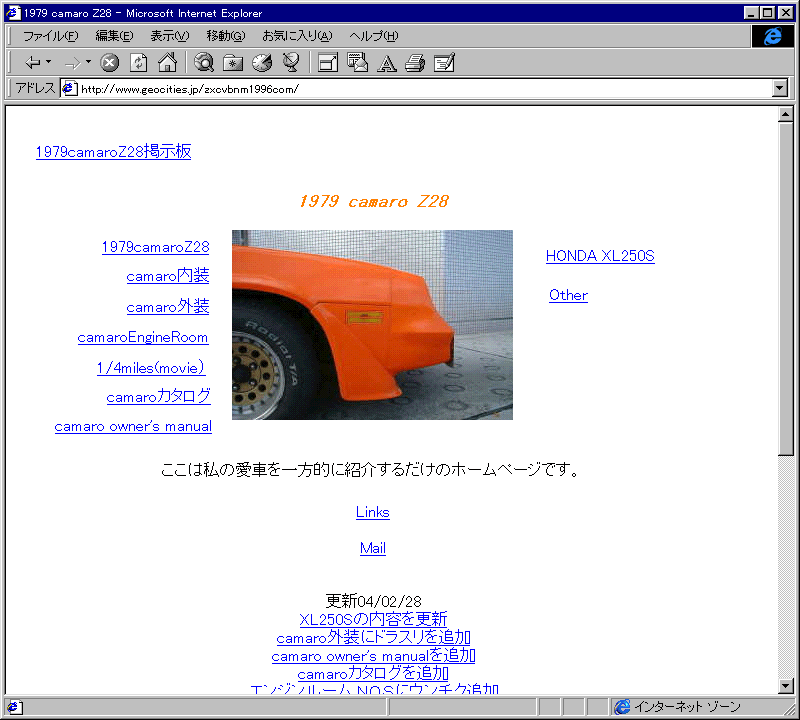Minimize the Internet Explorer window
The height and width of the screenshot is (720, 800).
pos(751,13)
